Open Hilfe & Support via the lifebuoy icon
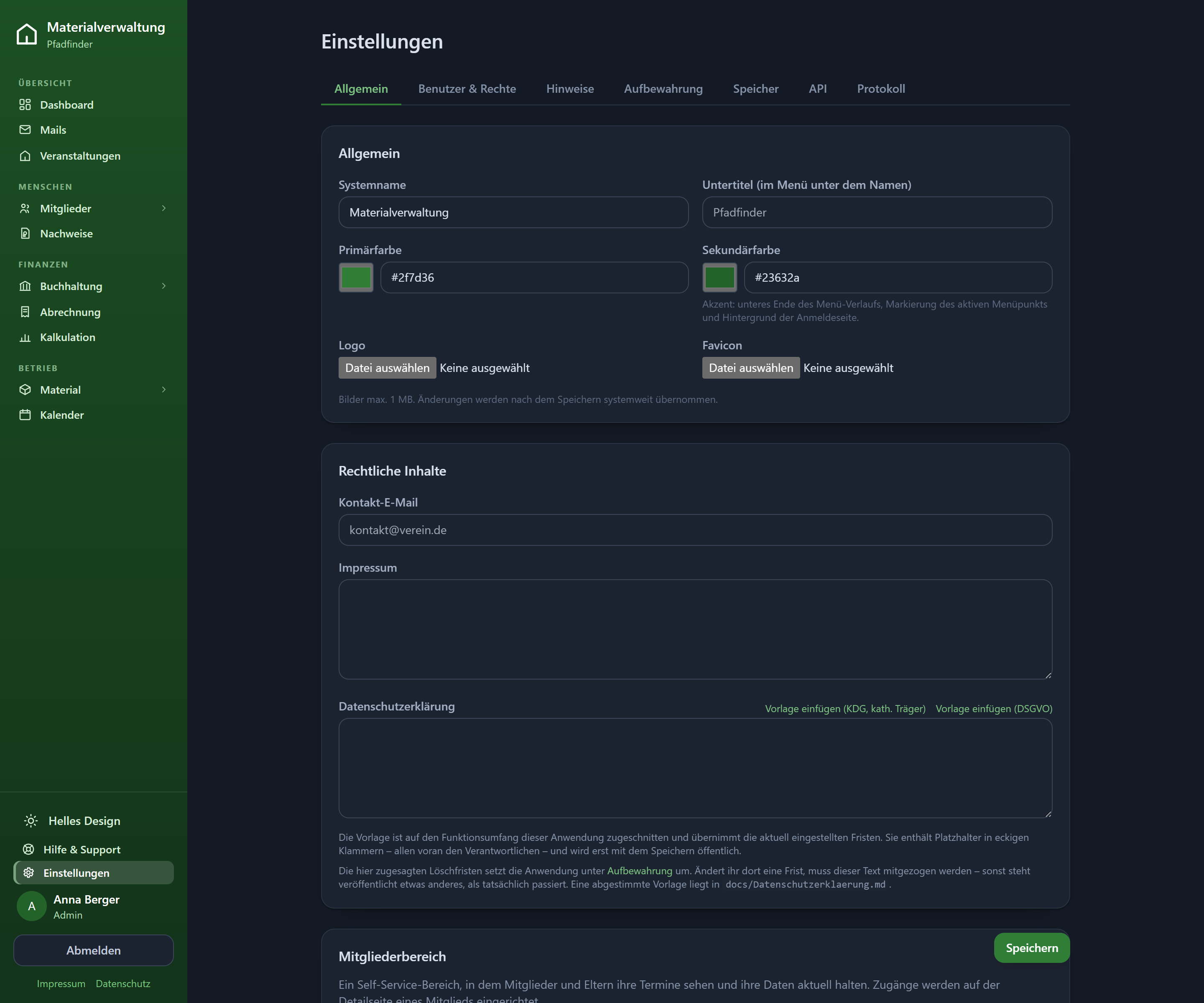This screenshot has height=1003, width=1204. coord(29,849)
